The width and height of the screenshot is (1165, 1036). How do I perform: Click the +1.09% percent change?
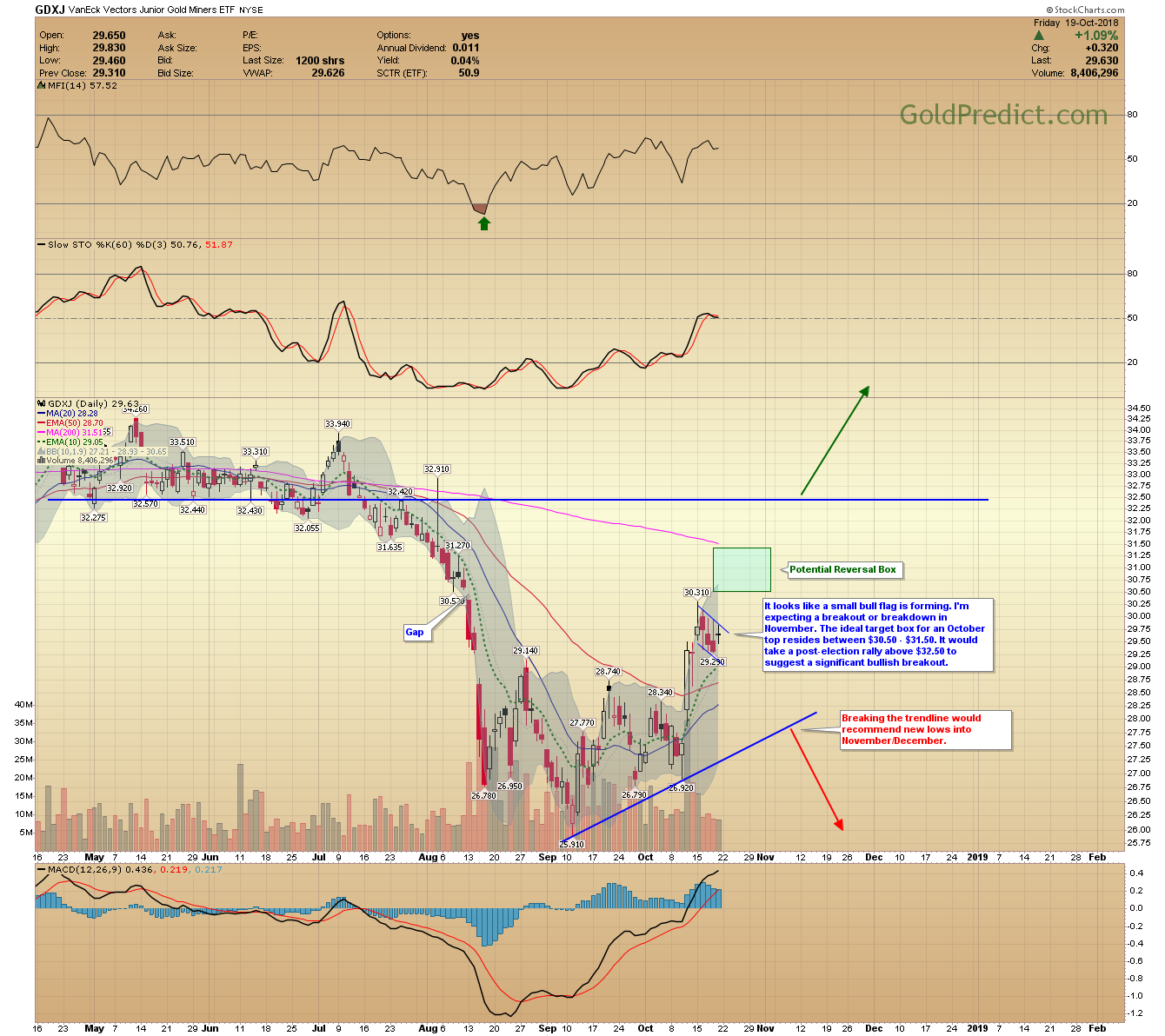tap(1096, 36)
